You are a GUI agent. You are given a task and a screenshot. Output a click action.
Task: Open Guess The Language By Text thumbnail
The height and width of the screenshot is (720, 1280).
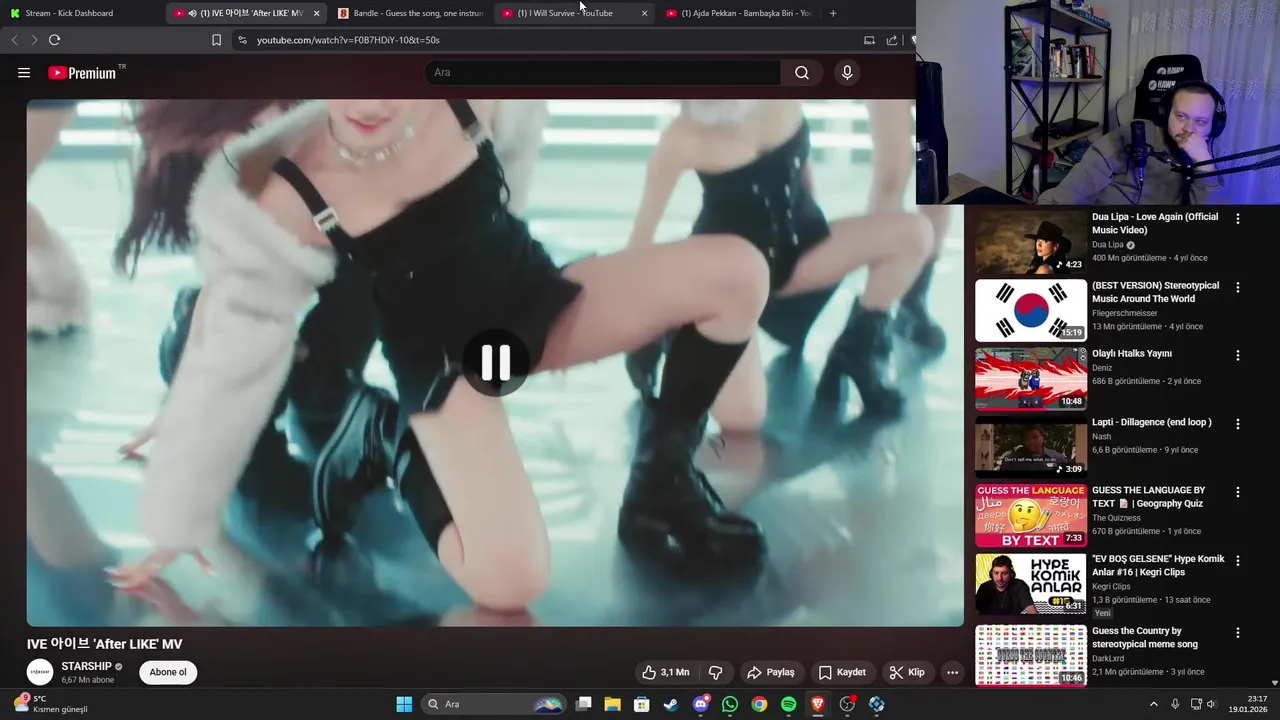coord(1030,516)
